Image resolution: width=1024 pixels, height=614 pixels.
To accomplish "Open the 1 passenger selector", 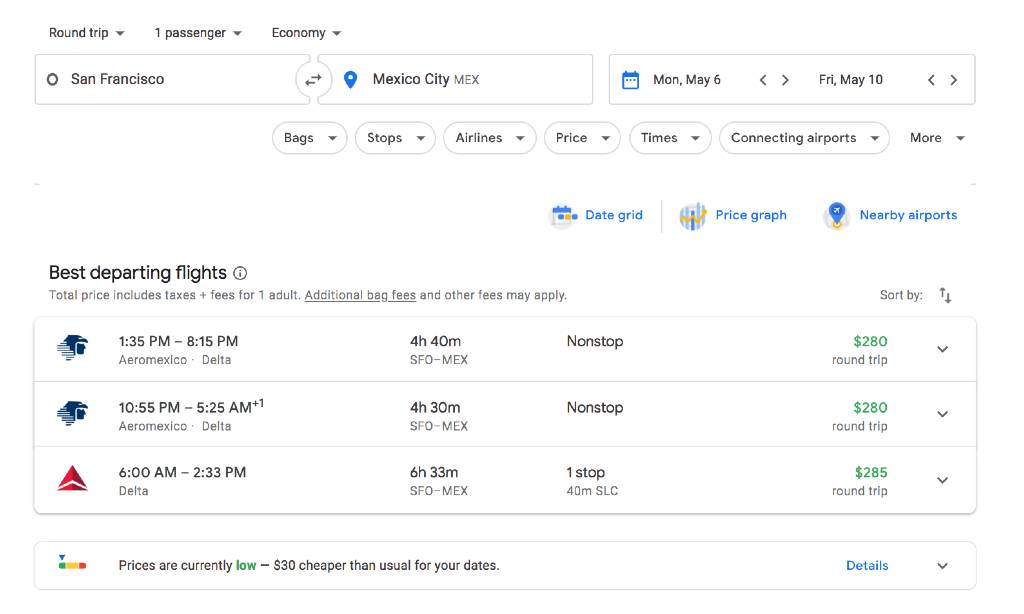I will (x=196, y=32).
